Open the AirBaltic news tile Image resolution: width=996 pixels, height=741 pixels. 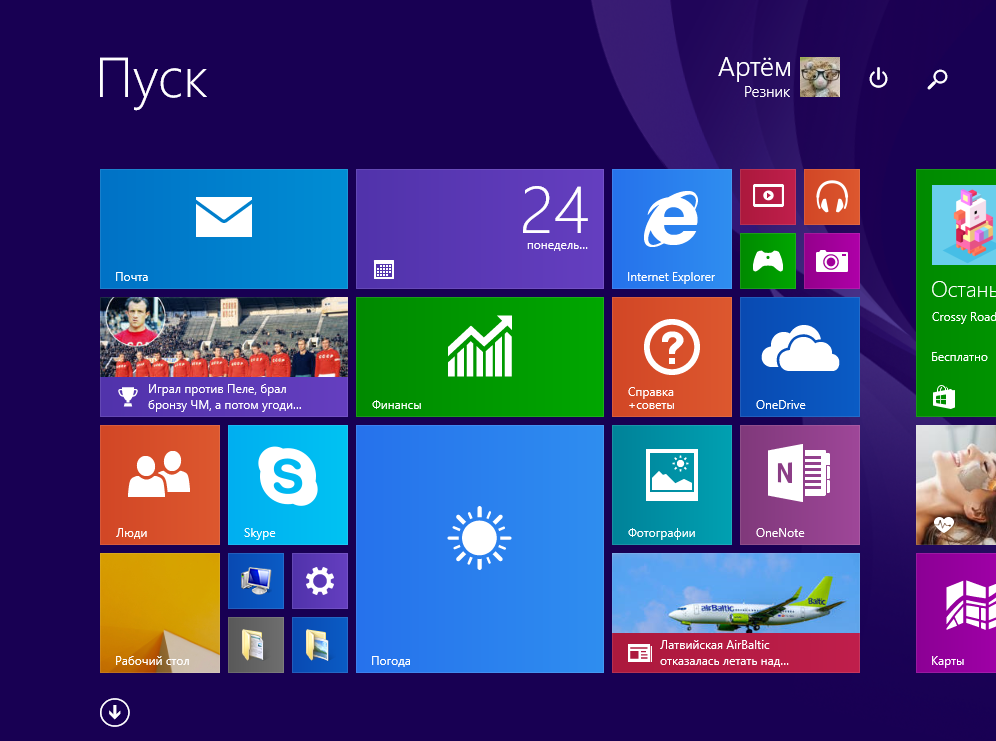click(736, 613)
